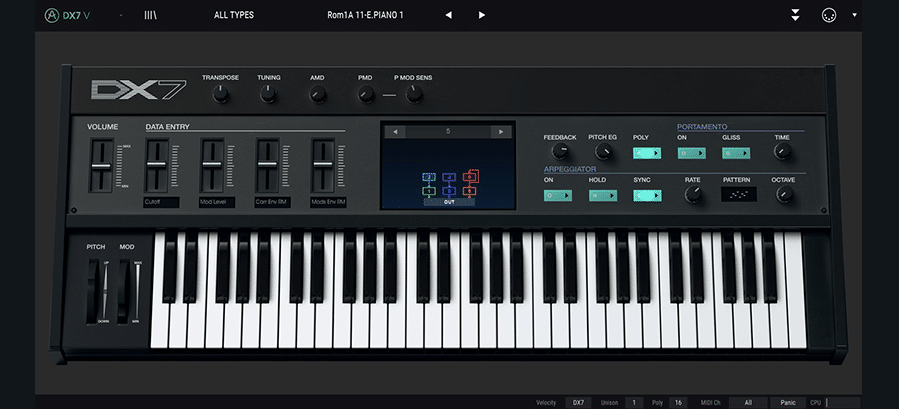Toggle the GLISS switch
The width and height of the screenshot is (899, 409).
point(736,153)
